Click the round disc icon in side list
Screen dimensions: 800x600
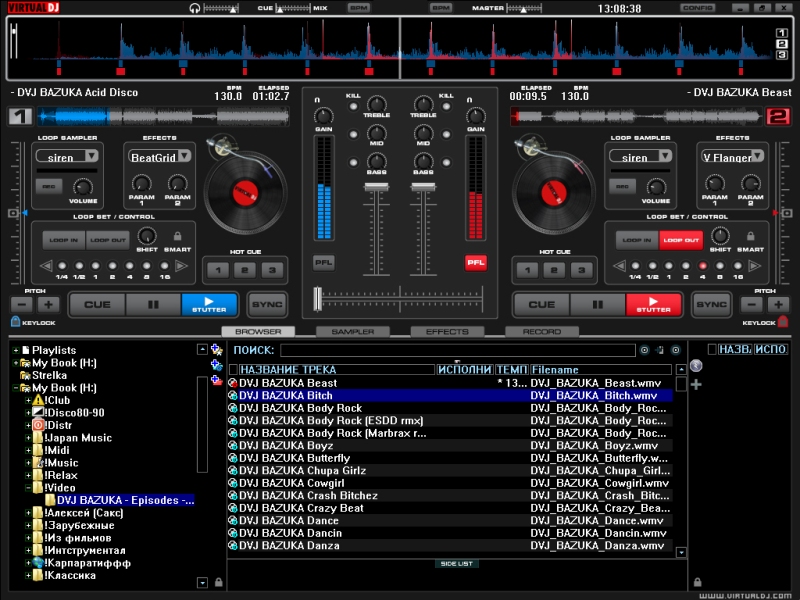pos(696,365)
